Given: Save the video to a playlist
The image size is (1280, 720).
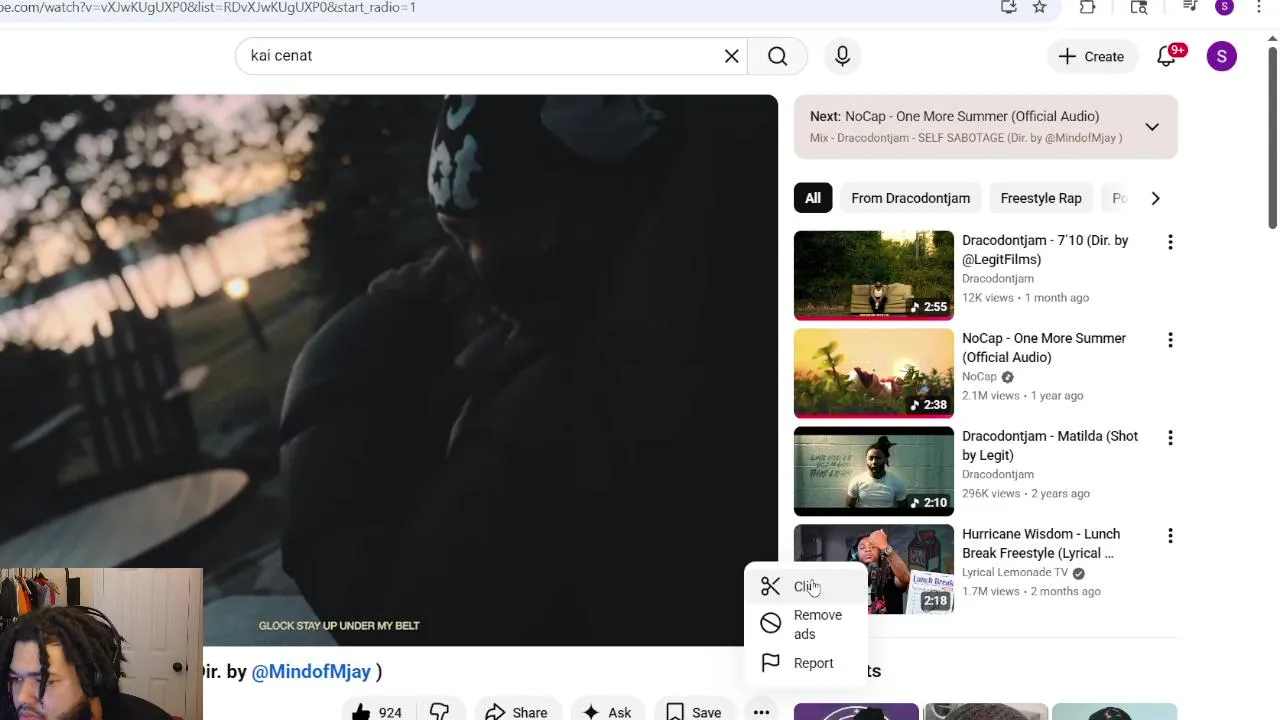Looking at the screenshot, I should [x=694, y=712].
